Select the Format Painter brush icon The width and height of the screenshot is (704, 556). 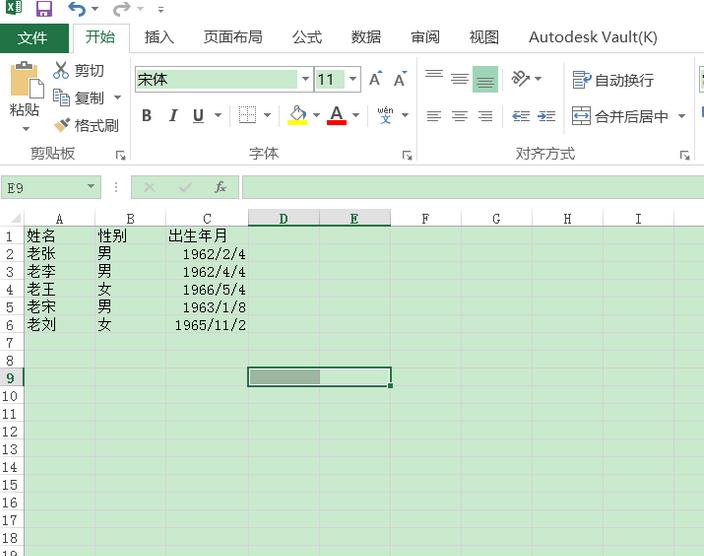pyautogui.click(x=62, y=125)
